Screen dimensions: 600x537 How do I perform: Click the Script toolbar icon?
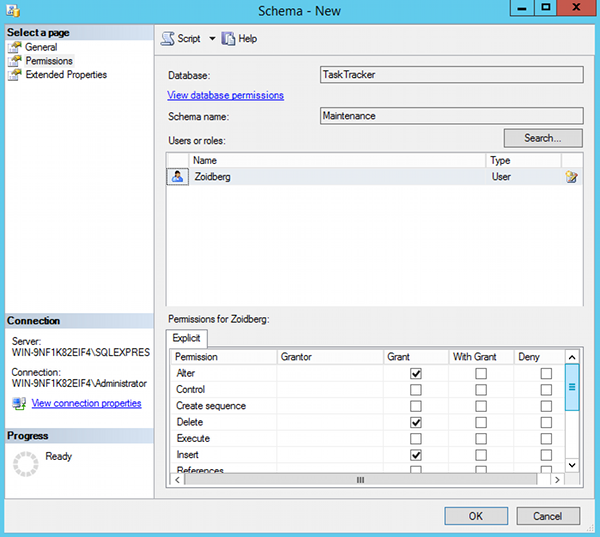pos(168,39)
